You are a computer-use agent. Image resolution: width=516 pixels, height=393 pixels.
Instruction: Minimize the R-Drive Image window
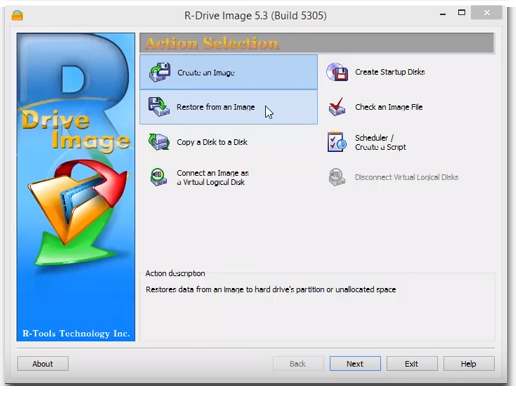click(x=443, y=14)
